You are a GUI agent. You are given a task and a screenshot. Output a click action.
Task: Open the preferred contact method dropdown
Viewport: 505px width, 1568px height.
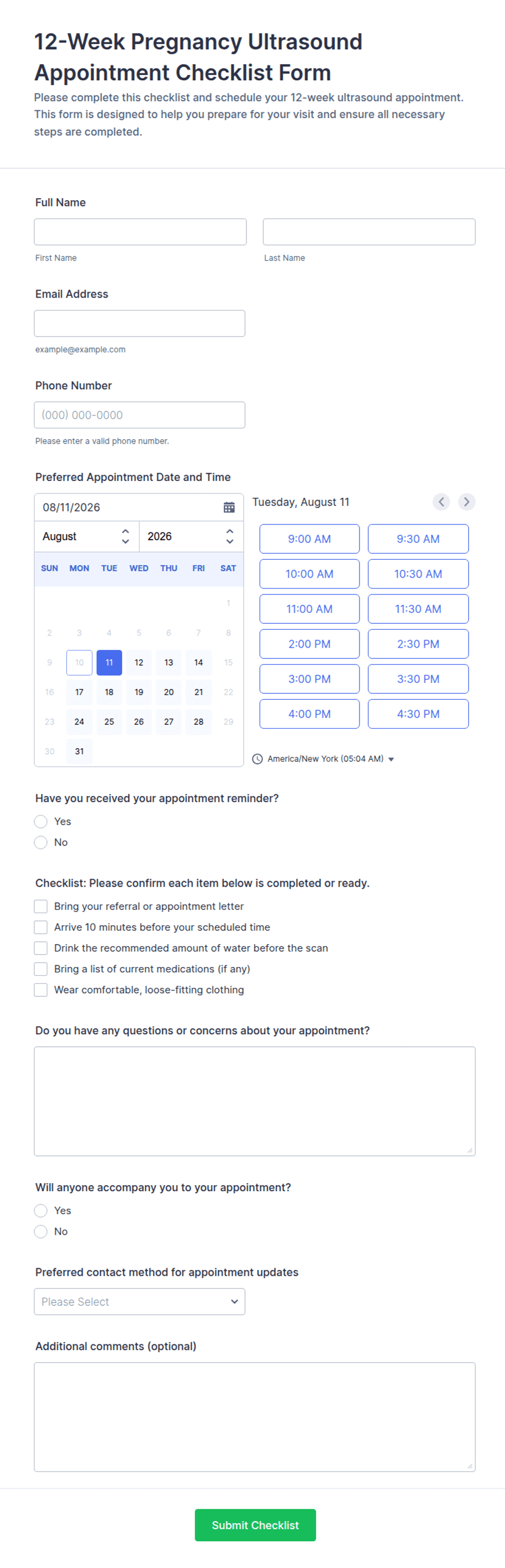click(x=140, y=1301)
